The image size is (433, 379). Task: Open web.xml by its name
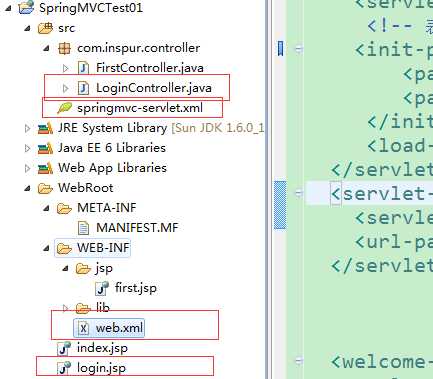point(119,328)
